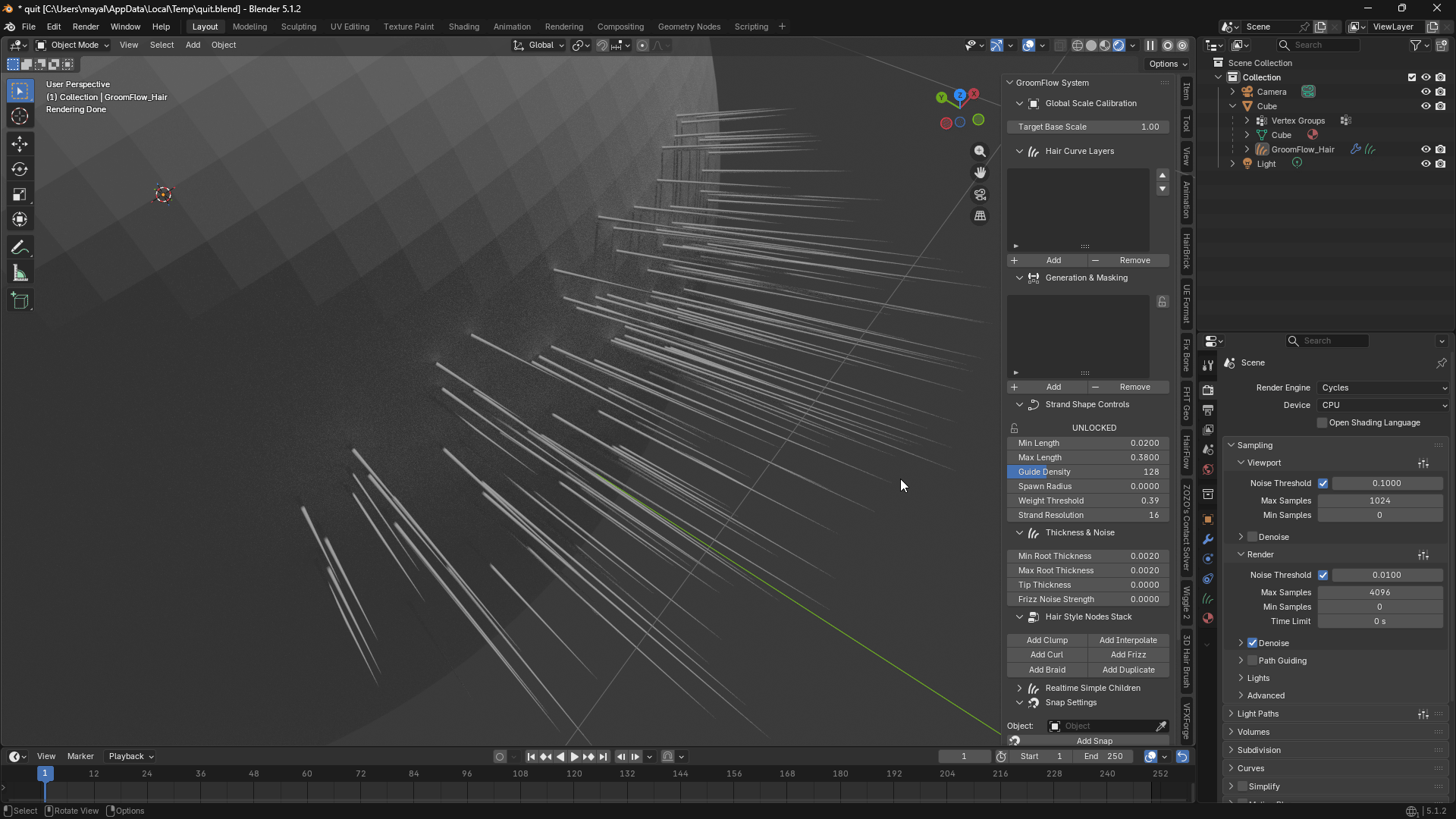
Task: Open the Device CPU dropdown
Action: click(1383, 406)
